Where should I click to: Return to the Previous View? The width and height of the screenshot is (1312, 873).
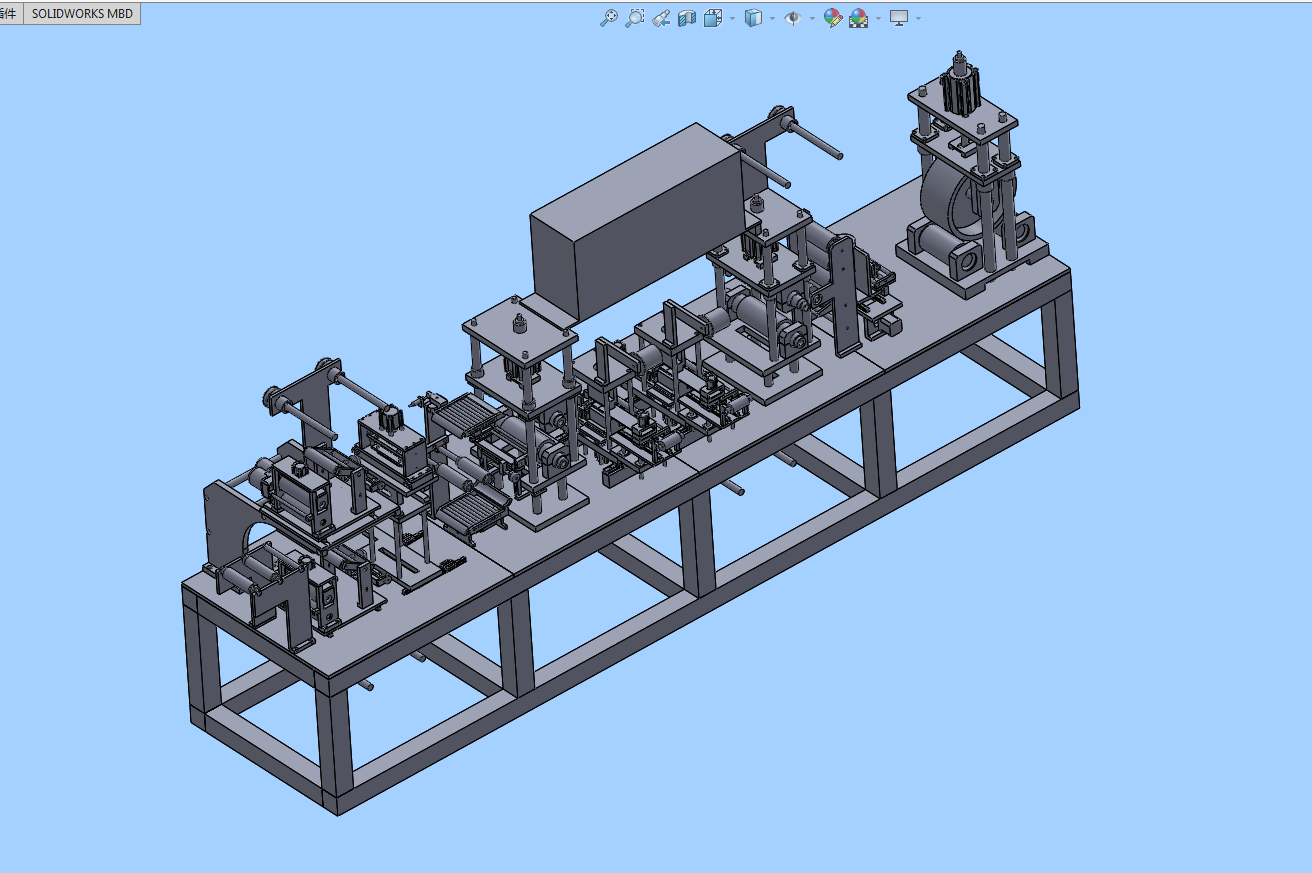660,18
